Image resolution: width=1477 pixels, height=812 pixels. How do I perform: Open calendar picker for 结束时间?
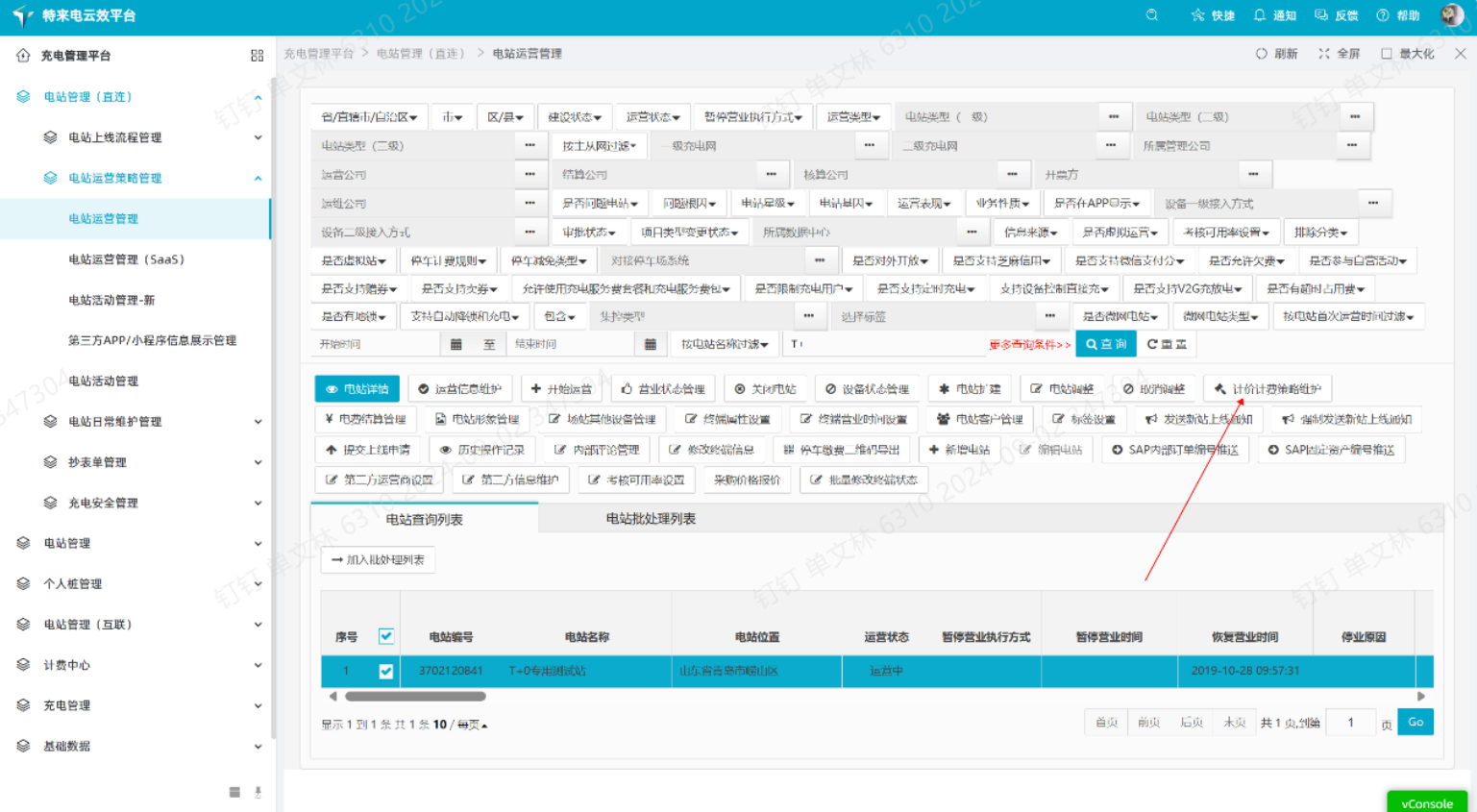651,344
